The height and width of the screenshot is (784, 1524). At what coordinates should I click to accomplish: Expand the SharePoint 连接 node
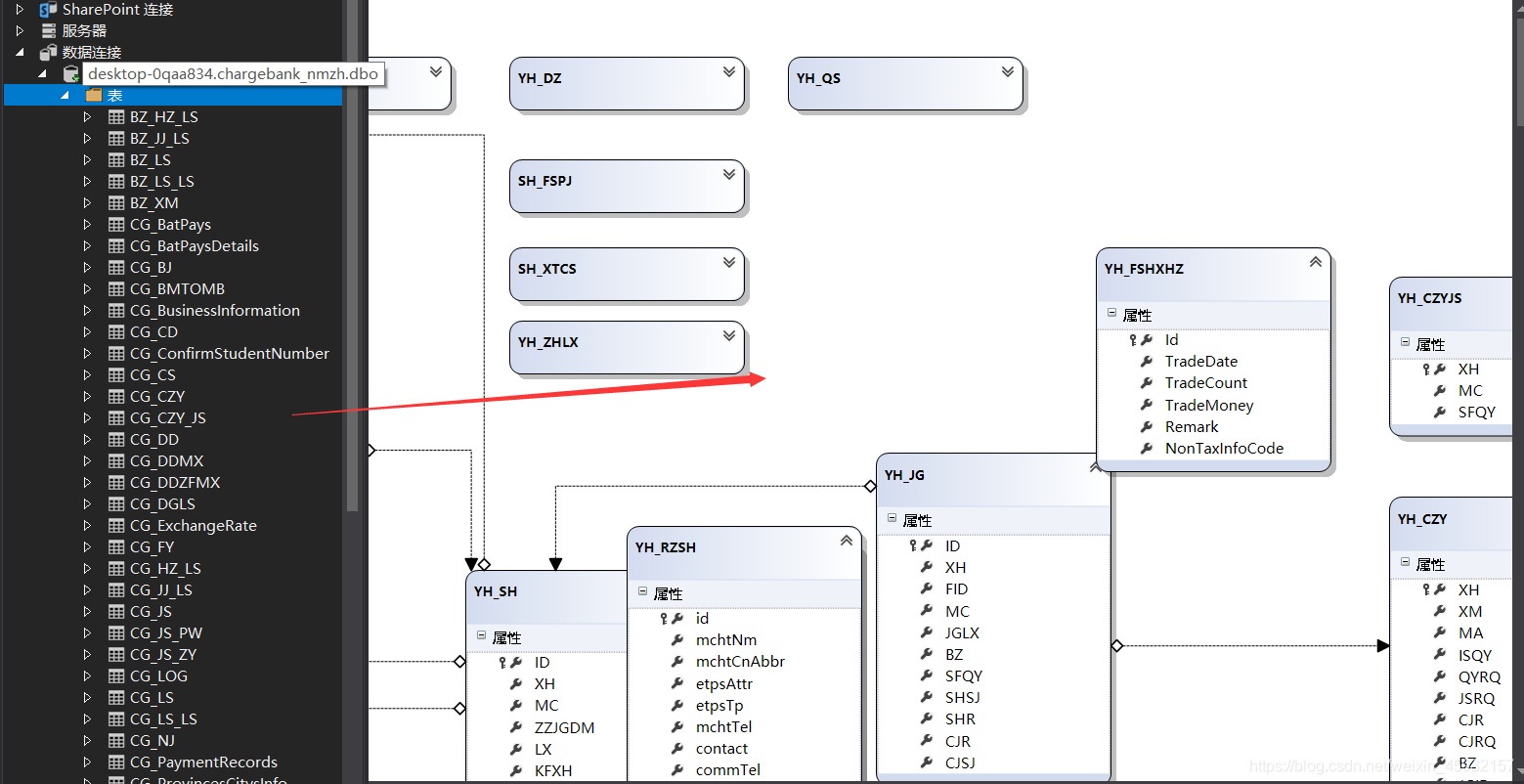[x=20, y=10]
